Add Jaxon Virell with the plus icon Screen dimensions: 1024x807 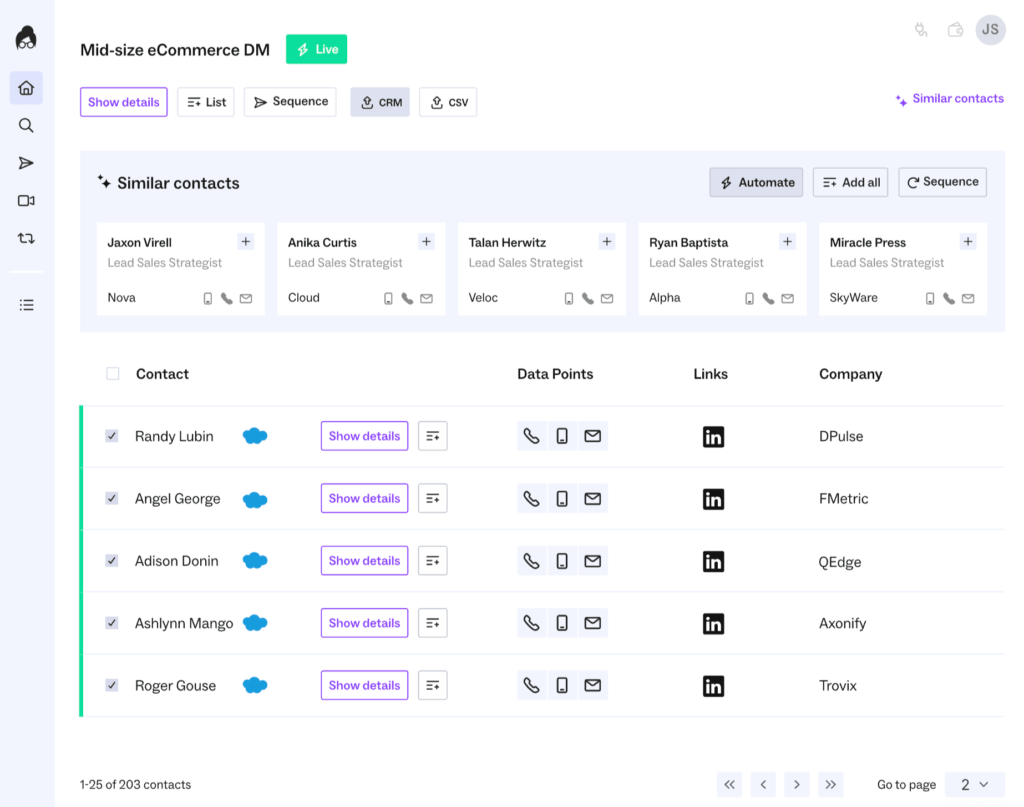246,242
